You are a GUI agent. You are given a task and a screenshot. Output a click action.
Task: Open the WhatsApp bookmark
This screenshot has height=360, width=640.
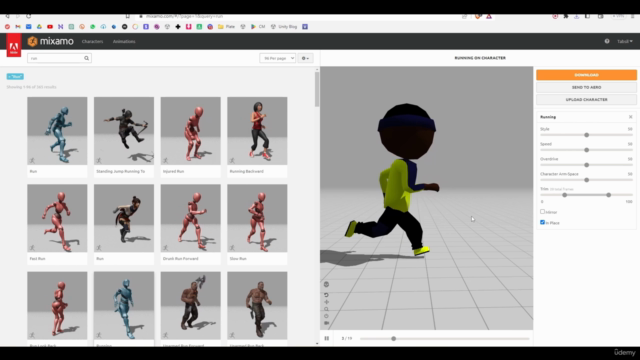coord(93,27)
